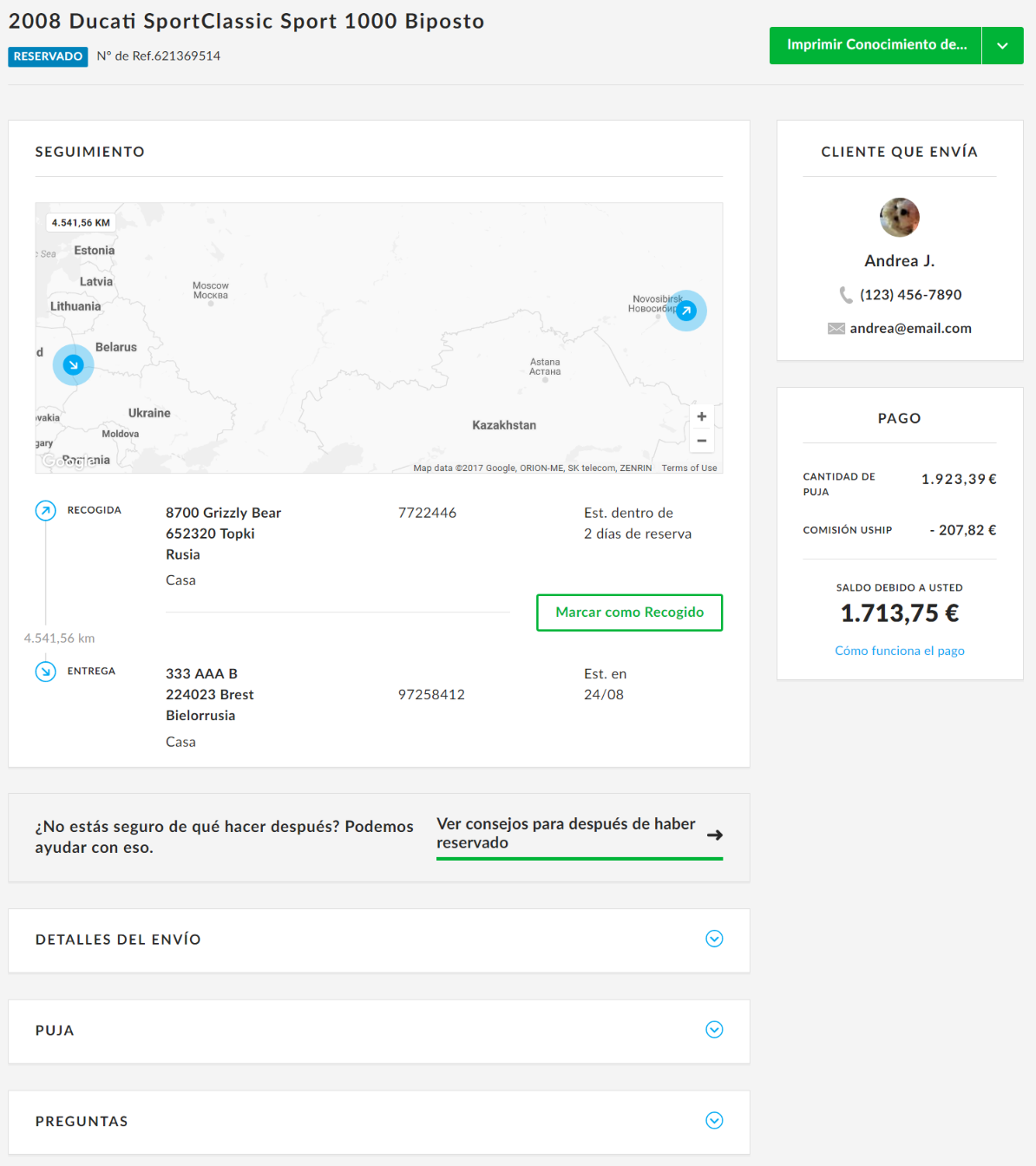Open Ver consejos para después de haber reservado
The width and height of the screenshot is (1036, 1166).
(x=566, y=833)
